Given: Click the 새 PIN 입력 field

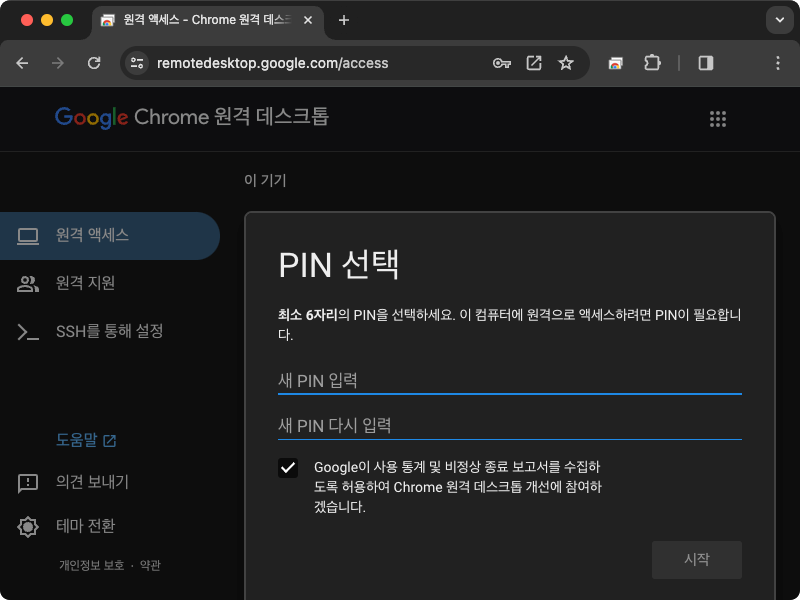Looking at the screenshot, I should [509, 381].
